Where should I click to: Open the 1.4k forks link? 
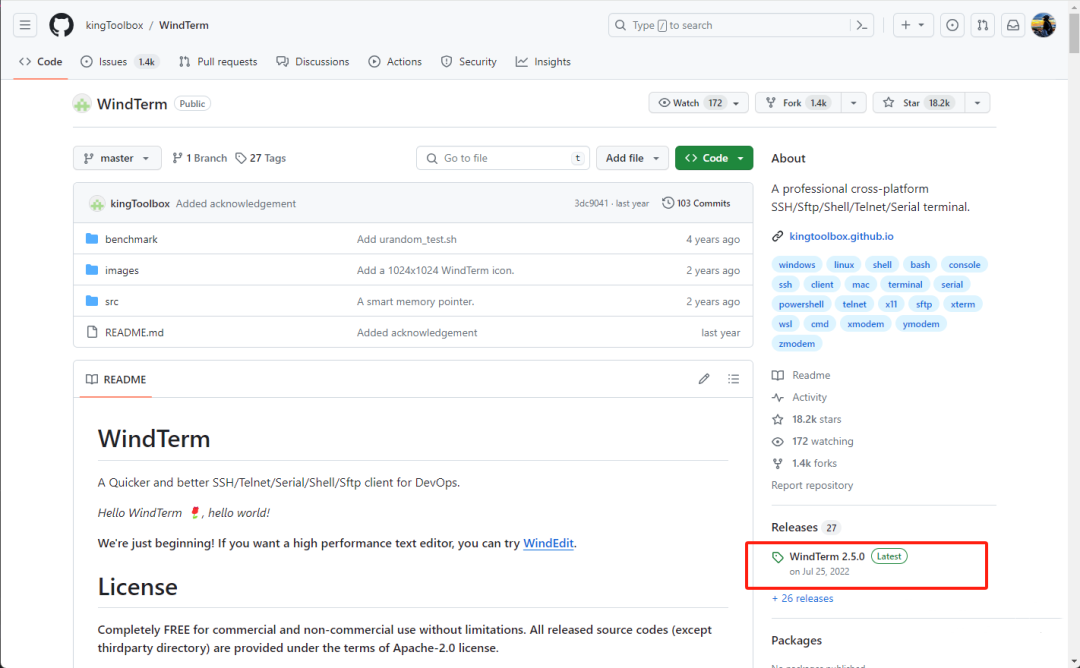(x=814, y=463)
